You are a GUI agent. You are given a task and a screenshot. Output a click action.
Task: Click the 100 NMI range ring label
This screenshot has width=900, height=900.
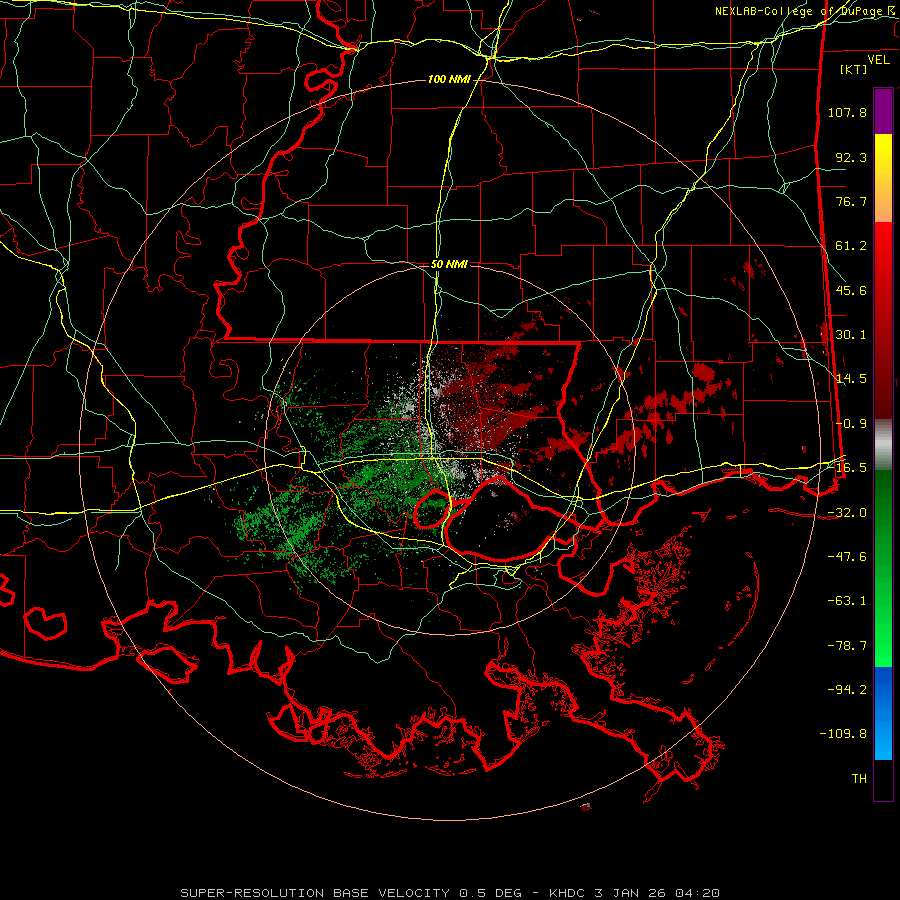[x=449, y=79]
